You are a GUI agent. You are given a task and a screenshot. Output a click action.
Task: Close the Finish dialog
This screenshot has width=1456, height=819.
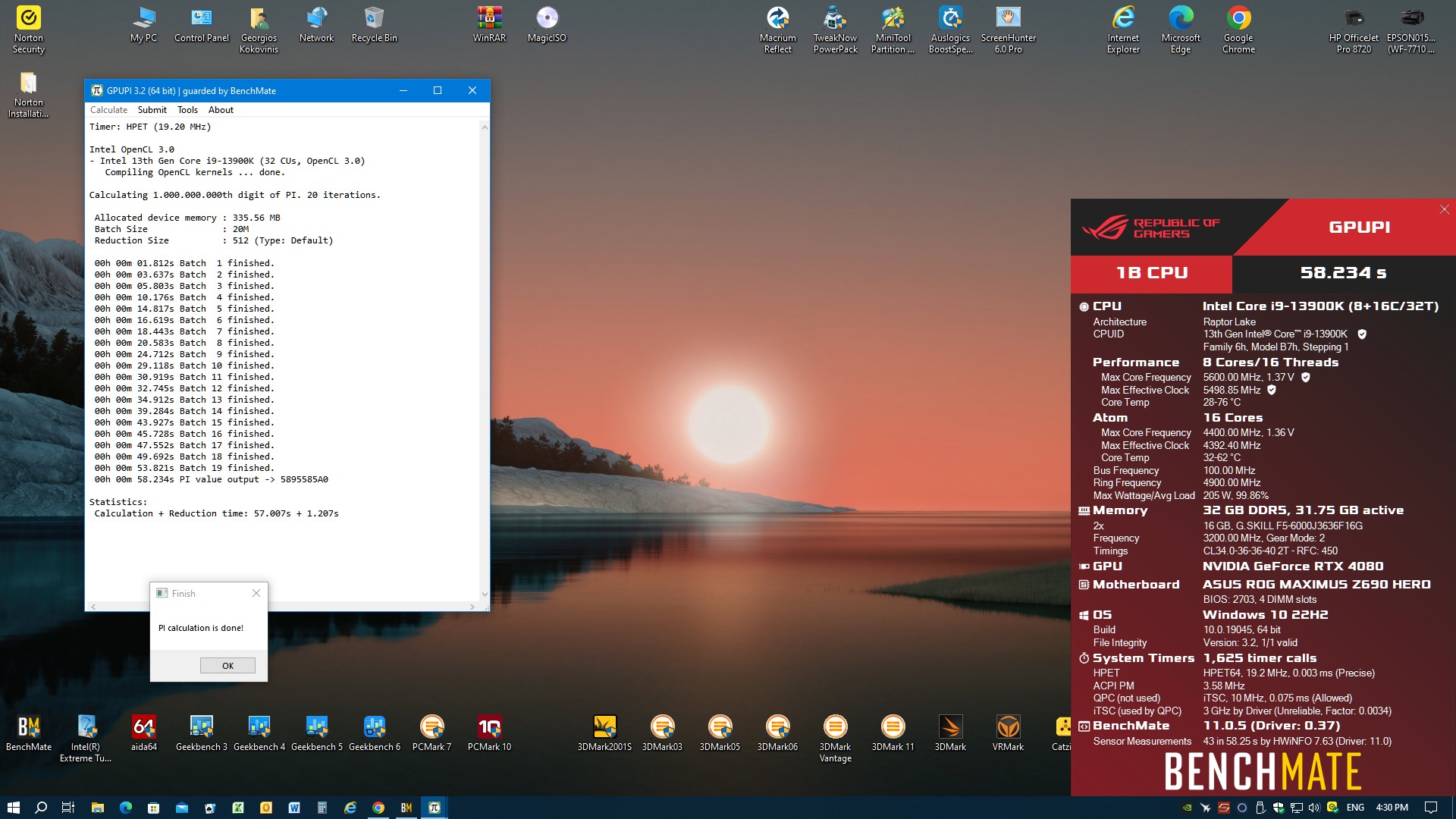point(256,593)
